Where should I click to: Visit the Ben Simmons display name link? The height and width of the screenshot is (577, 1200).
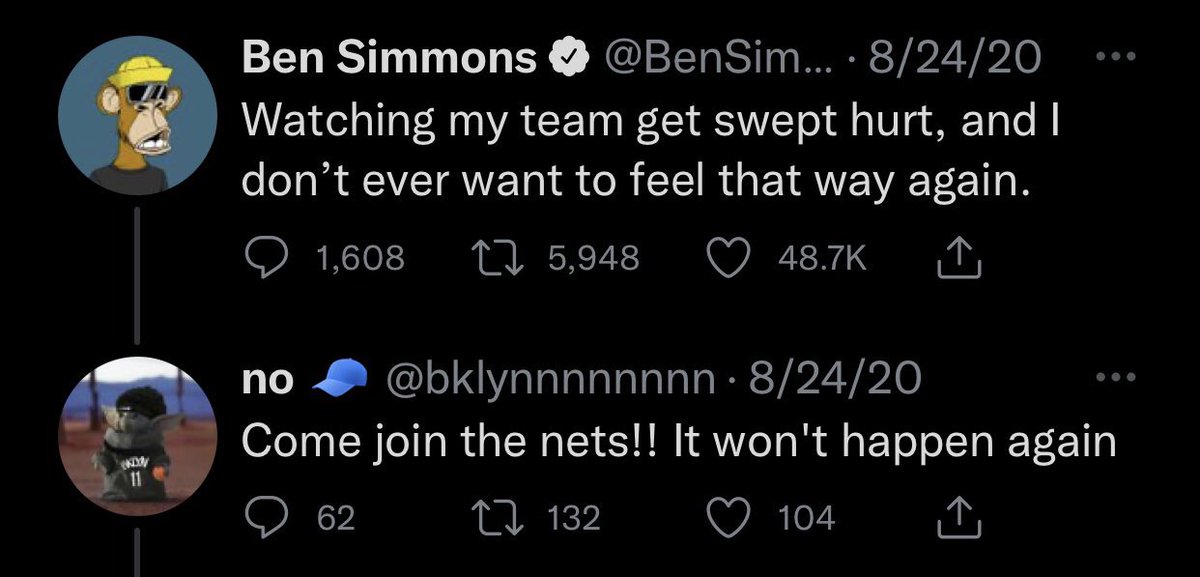(x=390, y=60)
